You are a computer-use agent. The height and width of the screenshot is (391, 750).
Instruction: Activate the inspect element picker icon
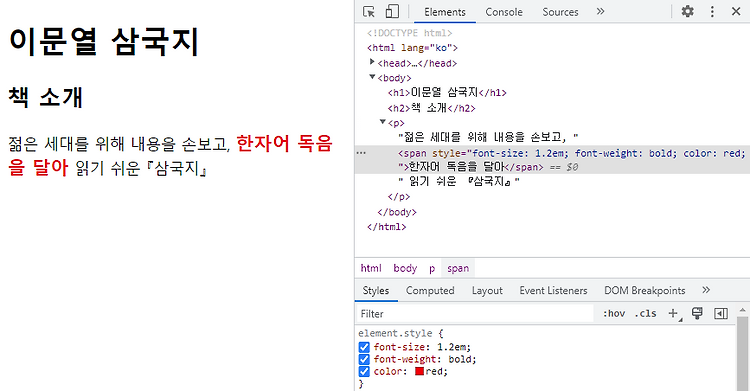pyautogui.click(x=369, y=11)
